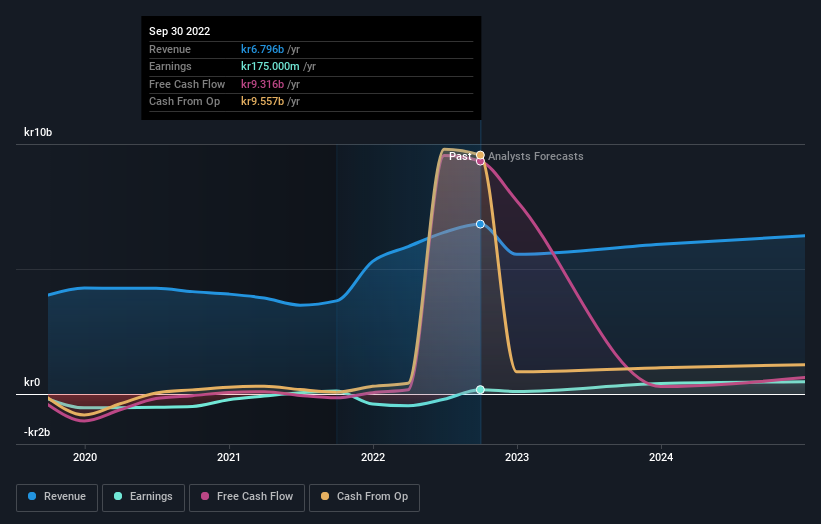Click the pink Free Cash Flow legend dot
Screen dimensions: 821x524
205,496
